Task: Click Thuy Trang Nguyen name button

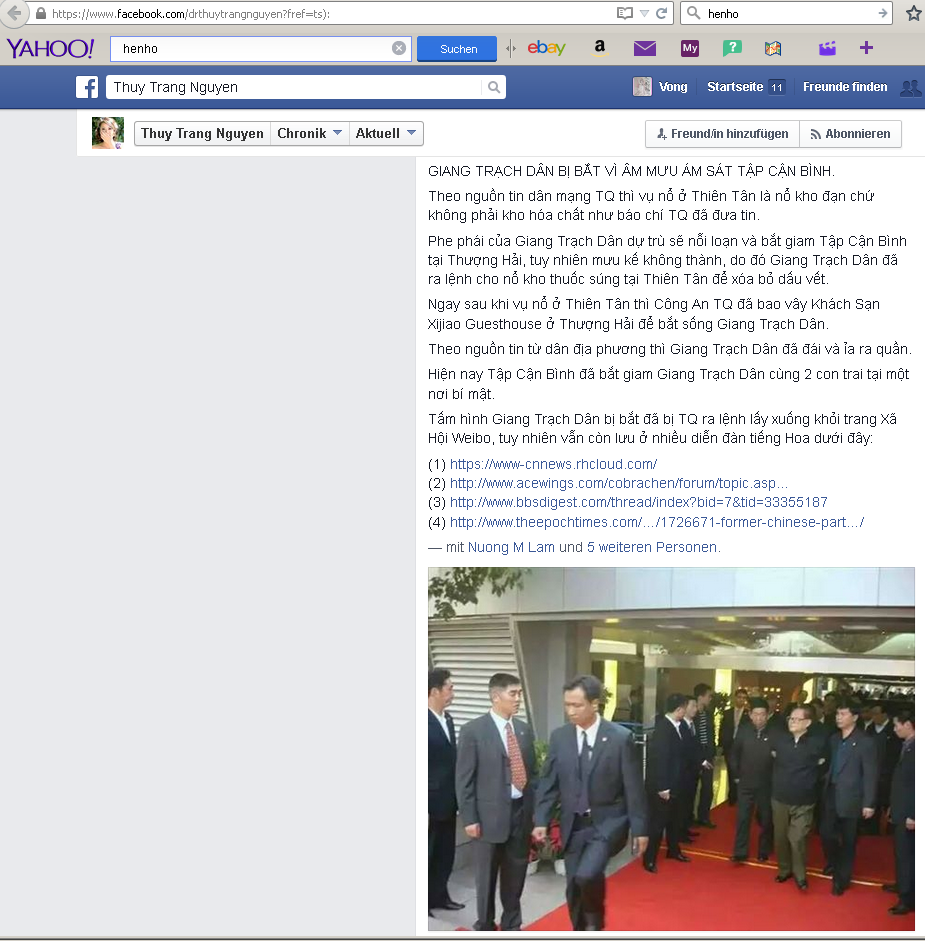Action: point(202,133)
